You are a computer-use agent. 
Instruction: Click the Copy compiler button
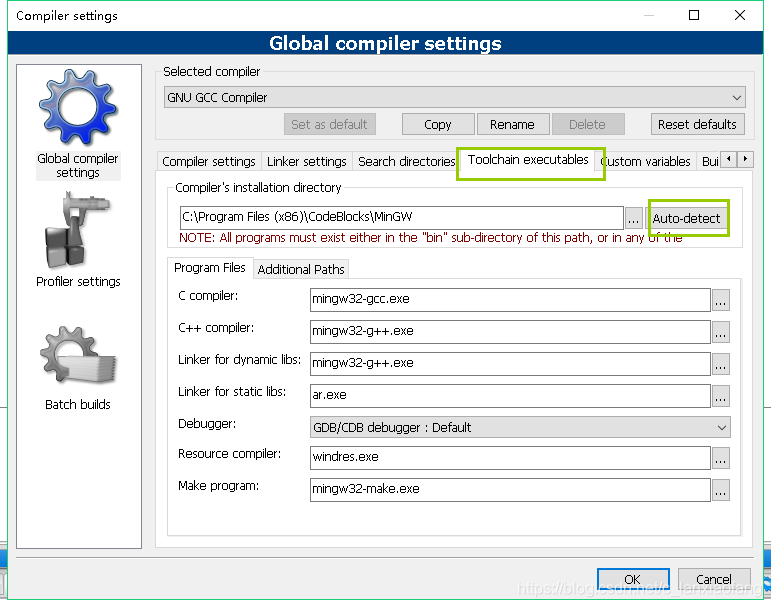click(437, 125)
